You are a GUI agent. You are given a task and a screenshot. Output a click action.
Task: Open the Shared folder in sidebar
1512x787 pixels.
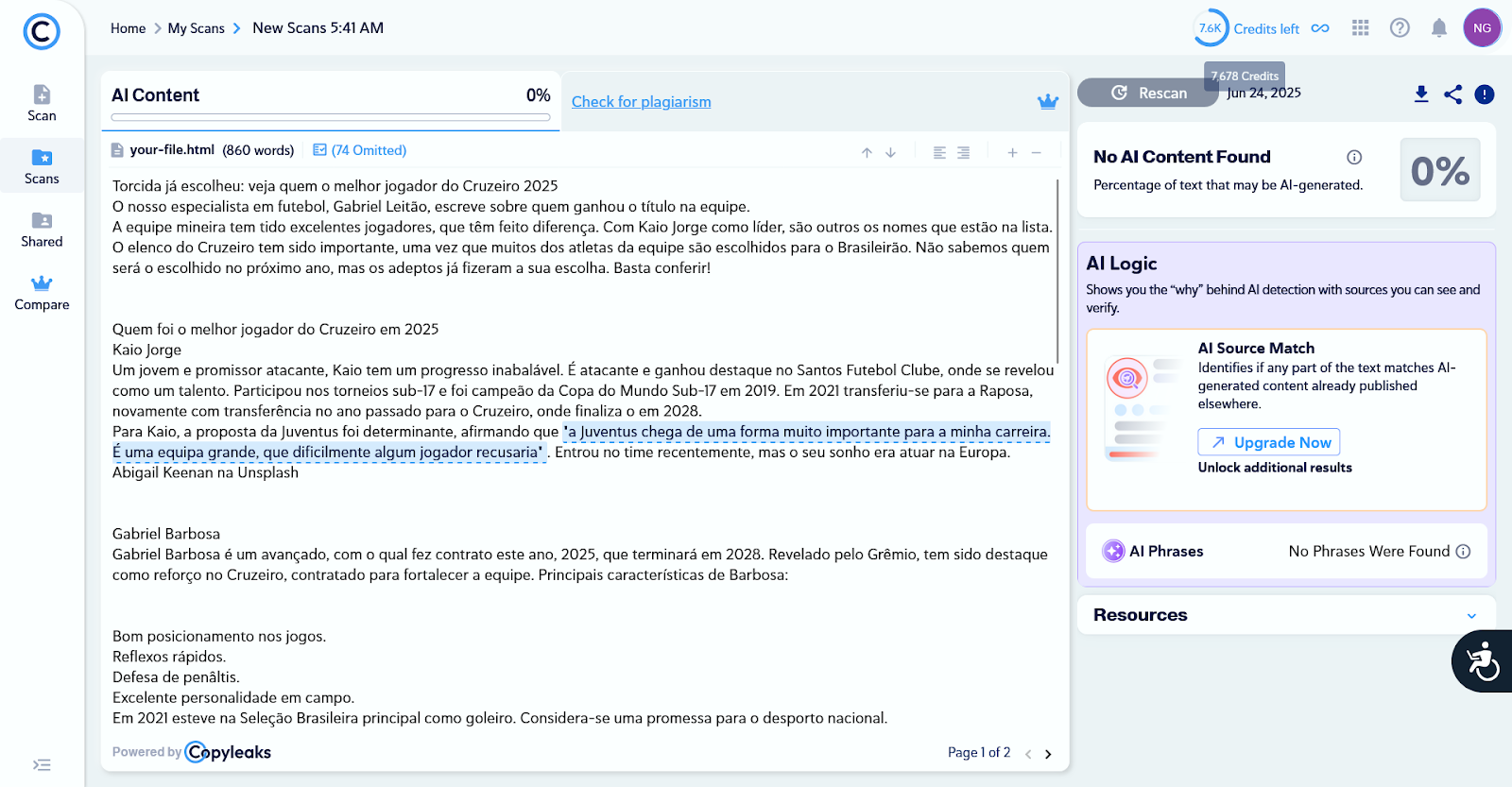pyautogui.click(x=42, y=231)
